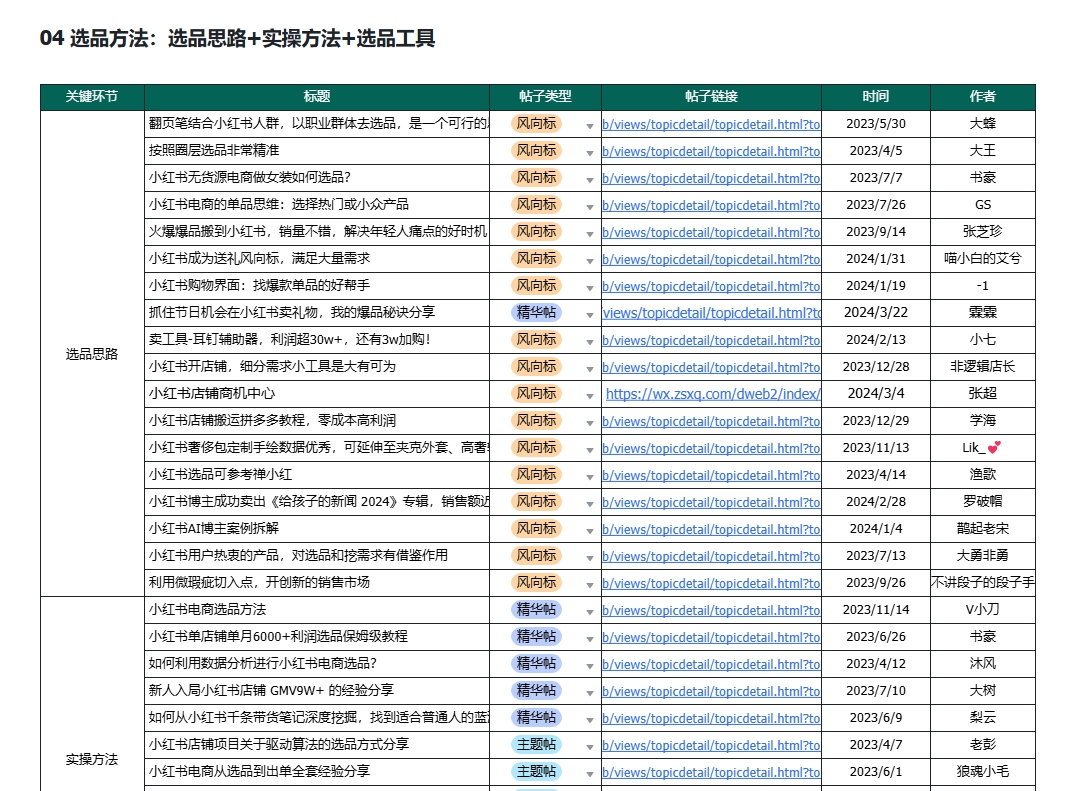Select title cell 如何从小红书千条带货笔记深度挖掘
This screenshot has height=791, width=1070.
[x=317, y=717]
